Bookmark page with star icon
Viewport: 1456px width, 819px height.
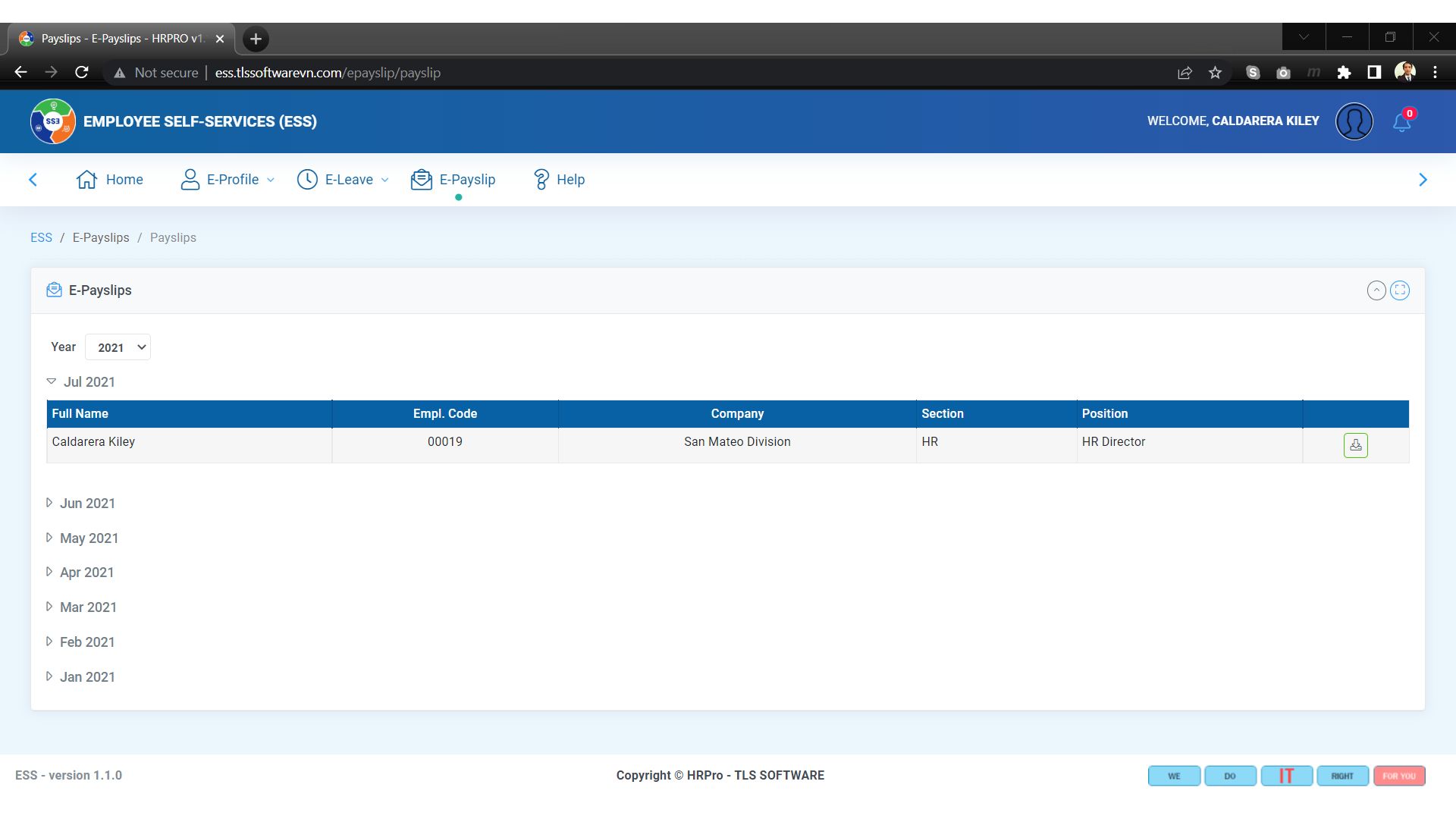coord(1215,73)
